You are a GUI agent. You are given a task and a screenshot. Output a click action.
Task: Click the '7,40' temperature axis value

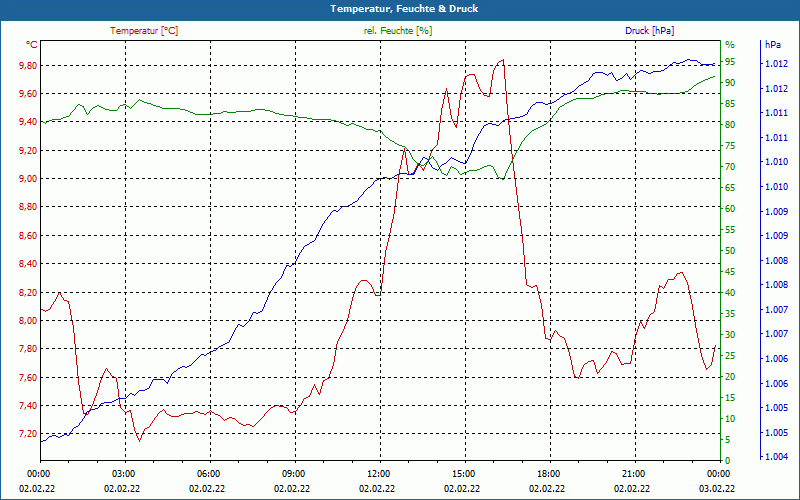pos(29,406)
